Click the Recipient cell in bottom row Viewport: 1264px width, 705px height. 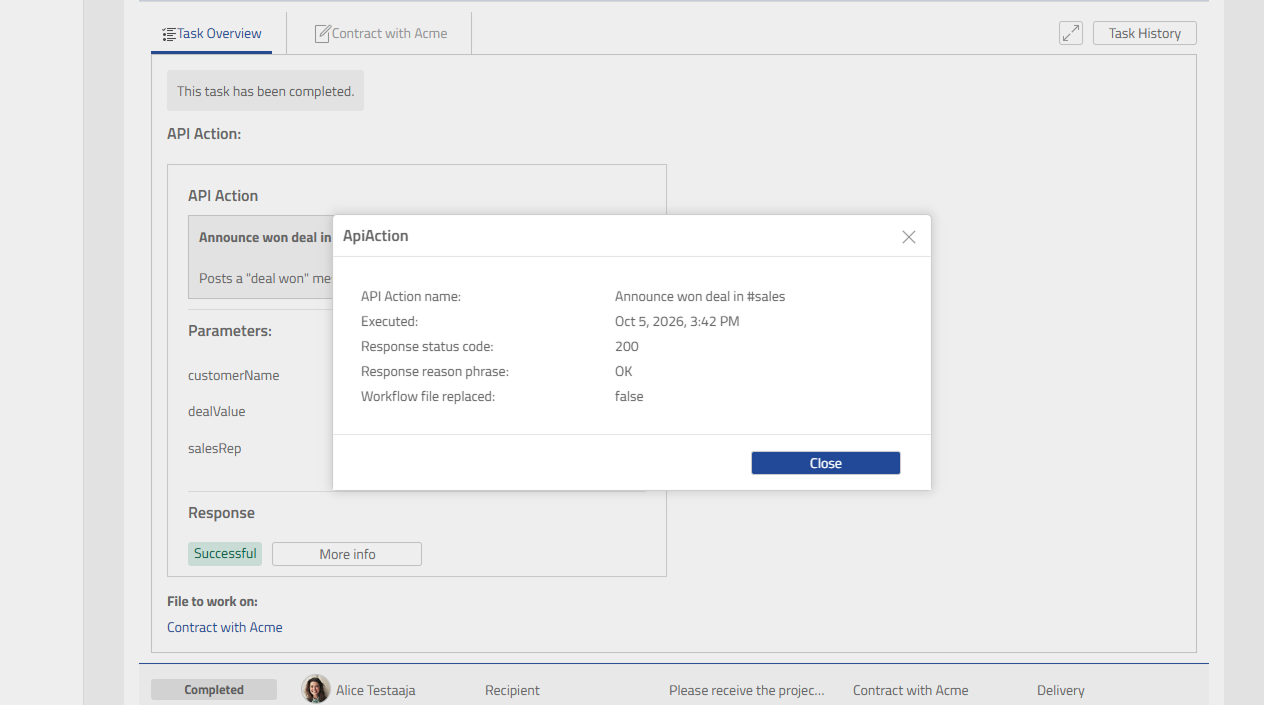pyautogui.click(x=512, y=690)
